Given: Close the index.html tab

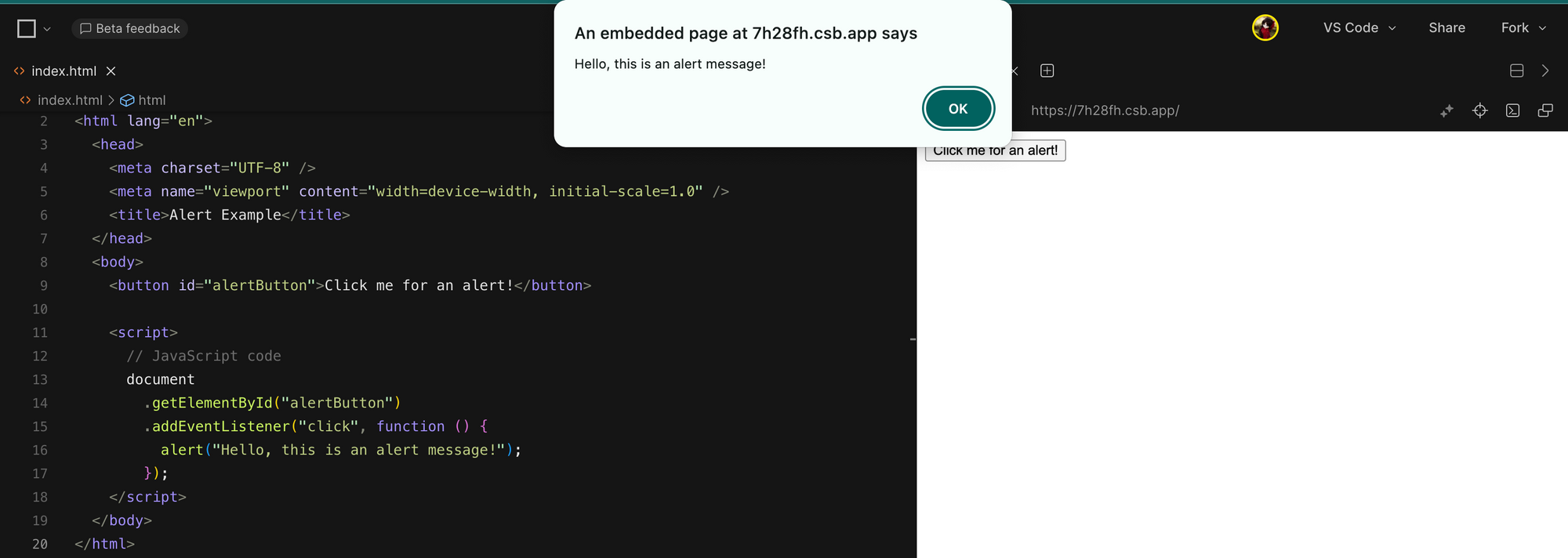Looking at the screenshot, I should coord(111,71).
